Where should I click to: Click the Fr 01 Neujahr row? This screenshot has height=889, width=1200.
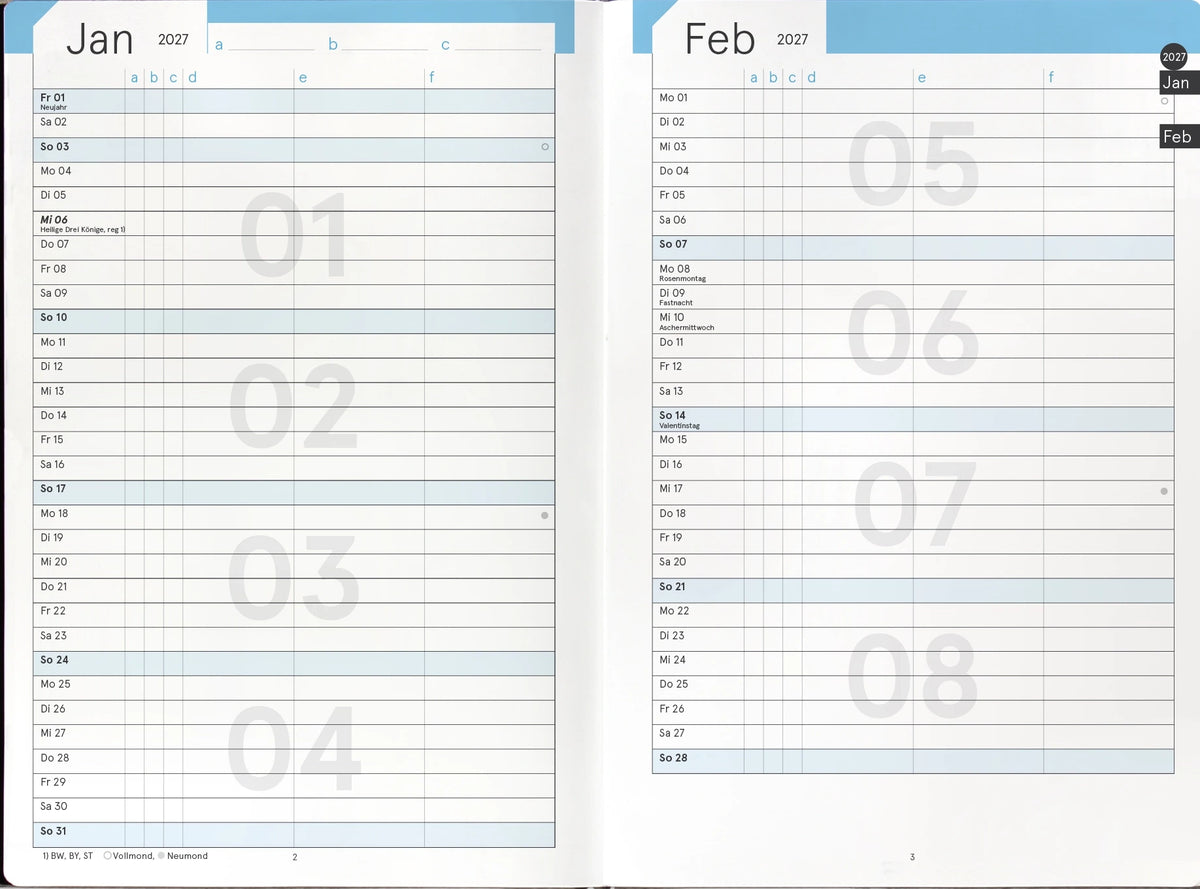(x=294, y=101)
